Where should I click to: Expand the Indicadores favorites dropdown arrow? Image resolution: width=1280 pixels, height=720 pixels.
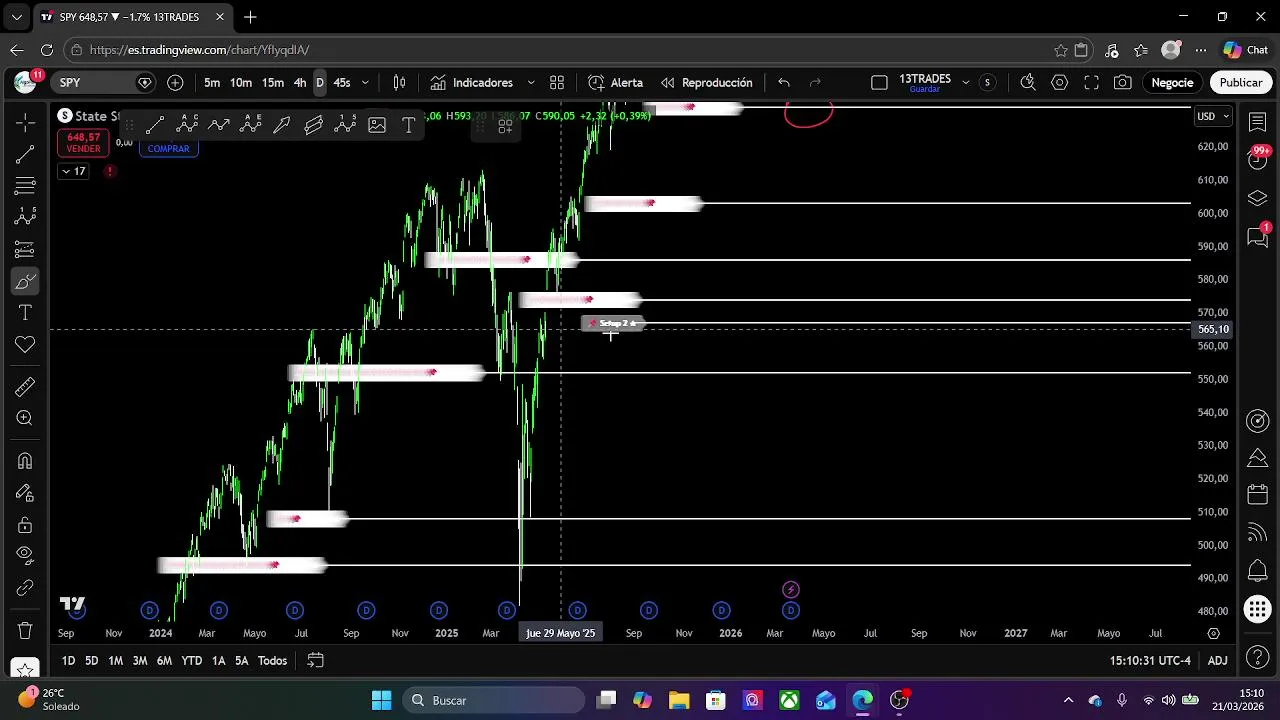531,83
